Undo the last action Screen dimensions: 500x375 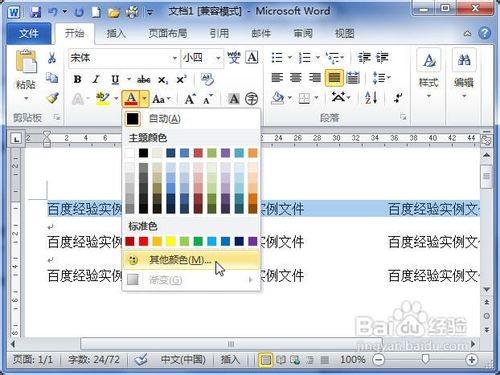(53, 13)
